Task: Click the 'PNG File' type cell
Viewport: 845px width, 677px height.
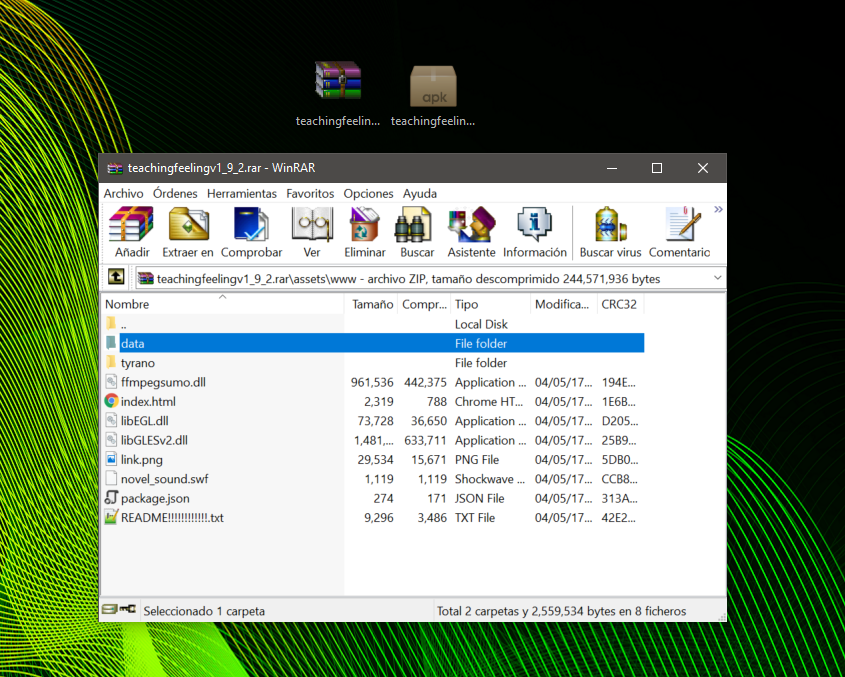Action: [x=477, y=460]
